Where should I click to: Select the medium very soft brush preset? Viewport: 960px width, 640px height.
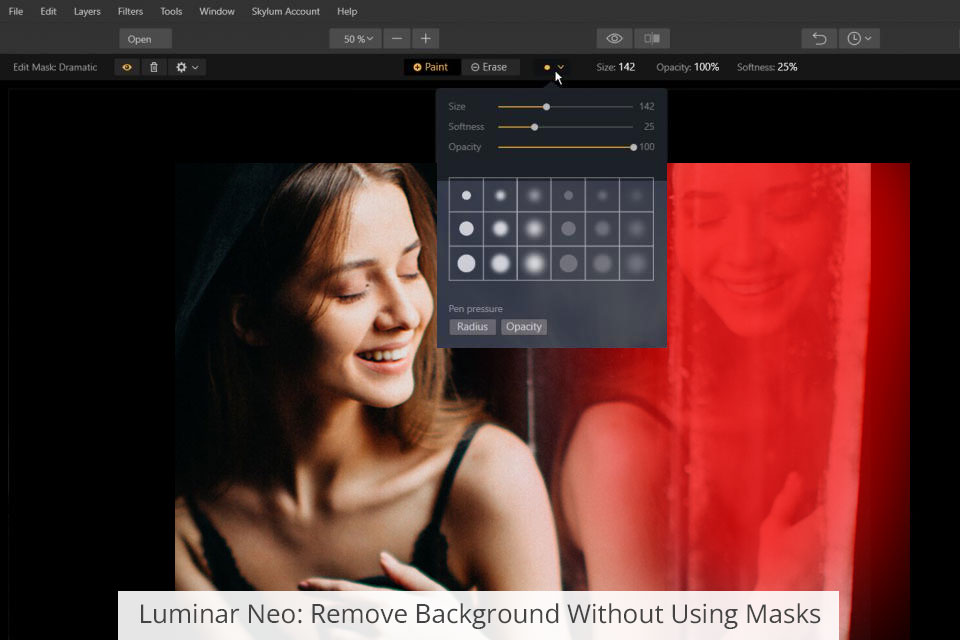click(534, 229)
